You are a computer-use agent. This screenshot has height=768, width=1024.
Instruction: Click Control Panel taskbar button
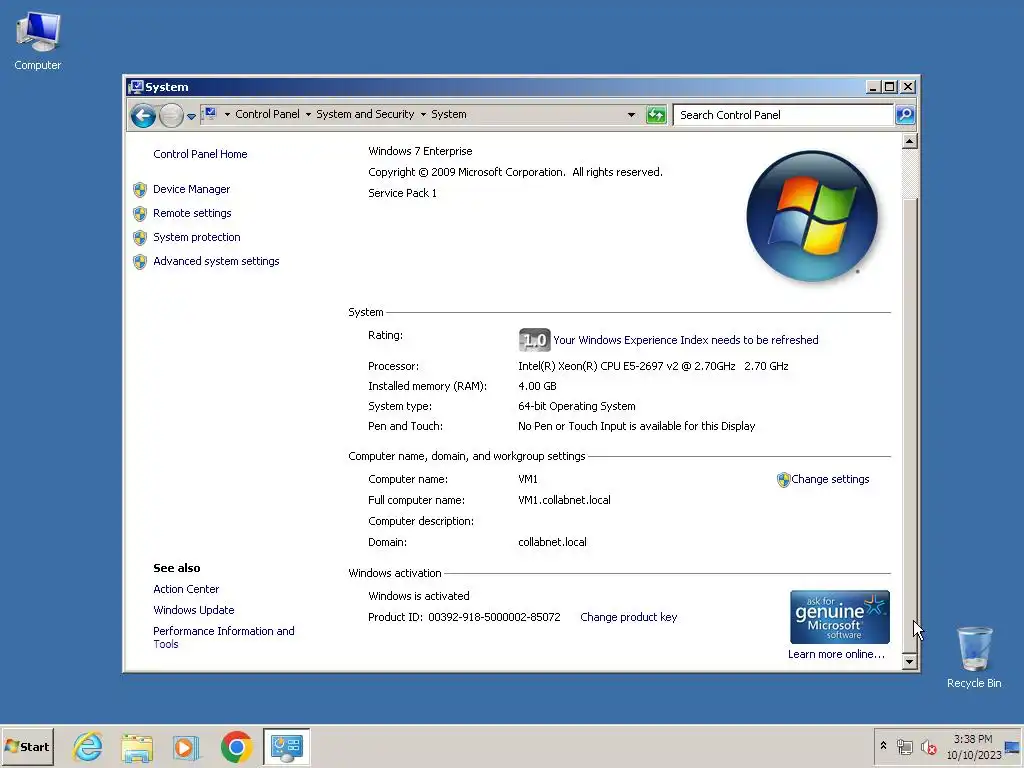[x=287, y=746]
